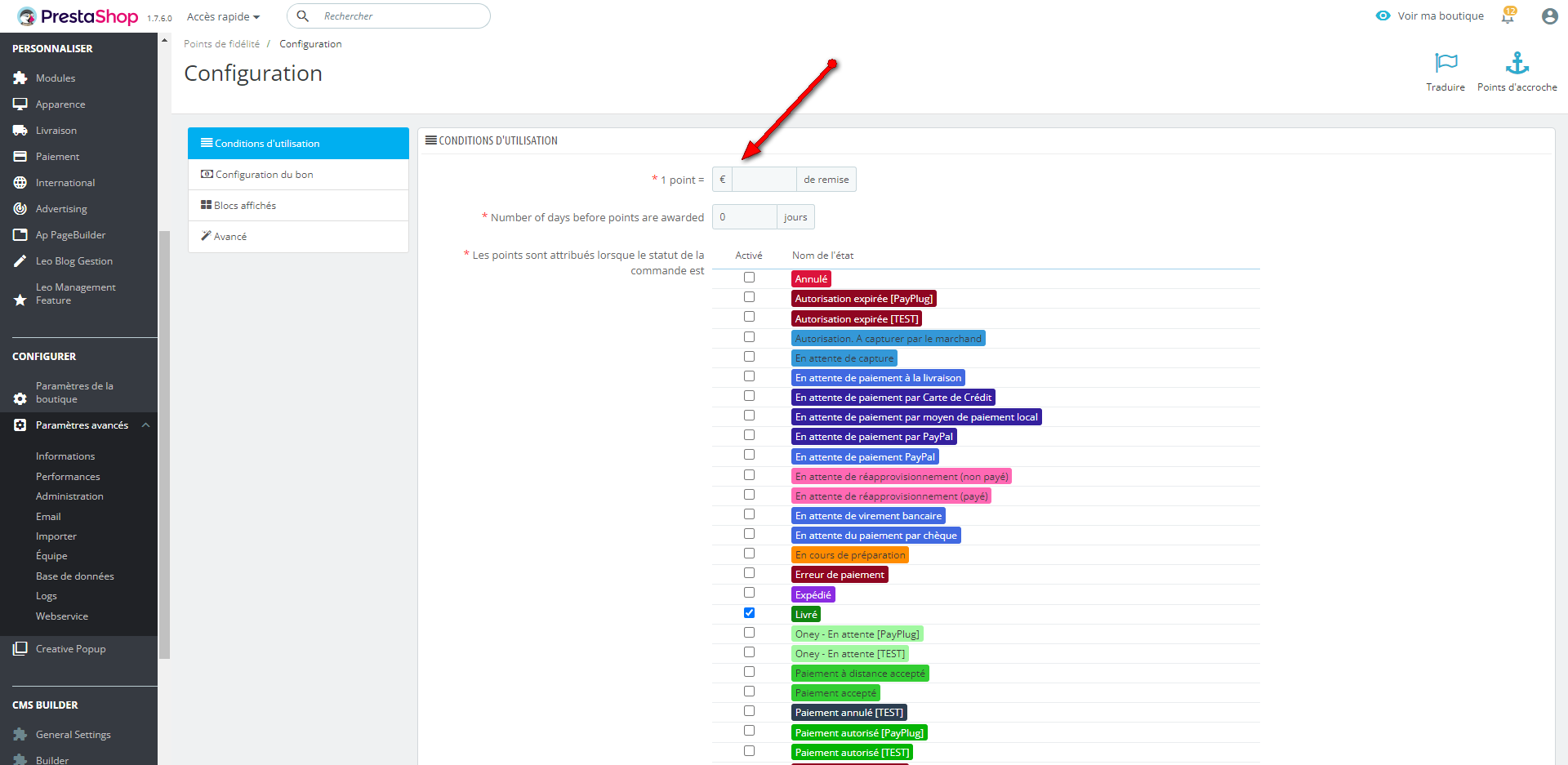Open the Importer submenu link

[56, 536]
